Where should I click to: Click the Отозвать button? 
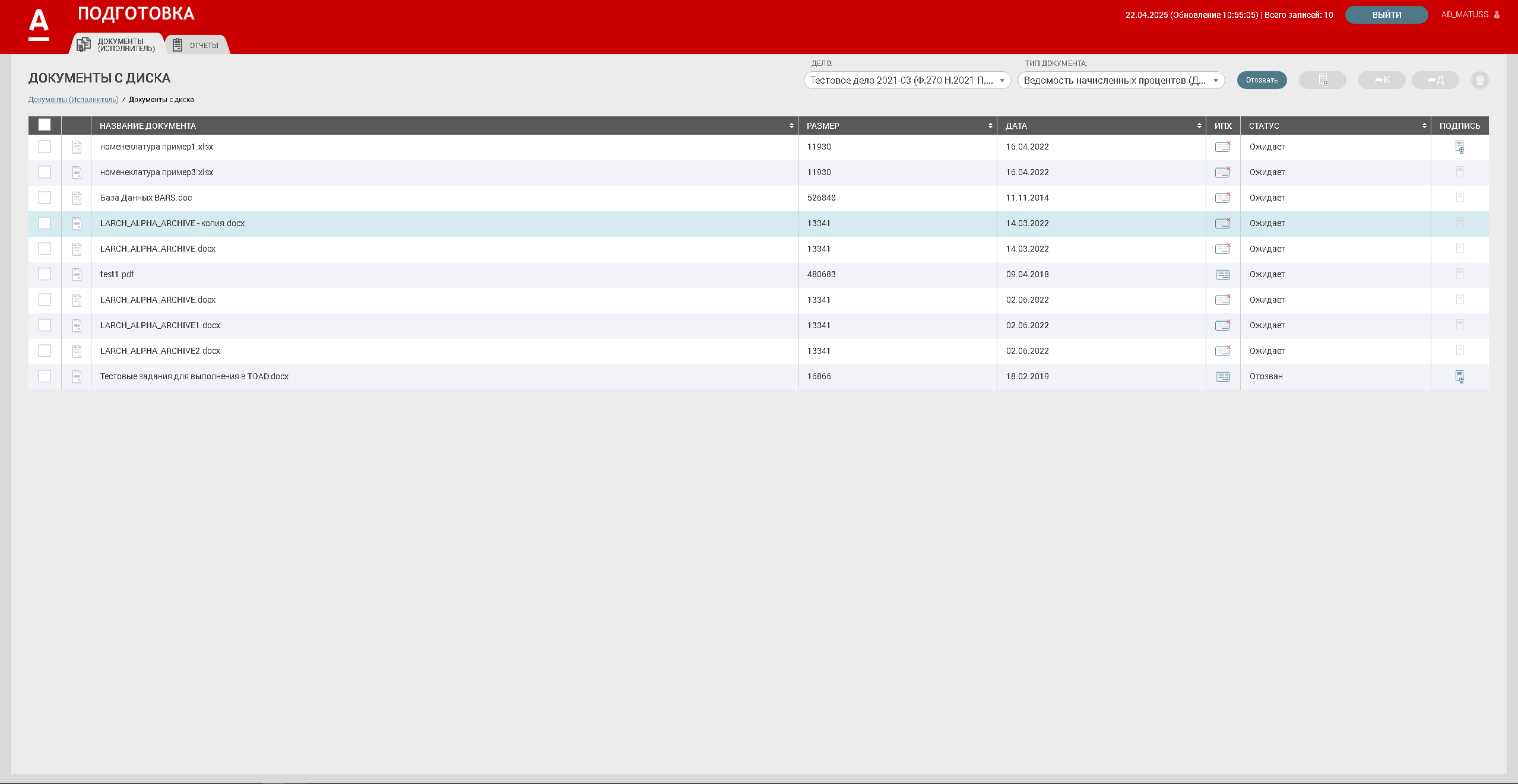click(x=1262, y=80)
